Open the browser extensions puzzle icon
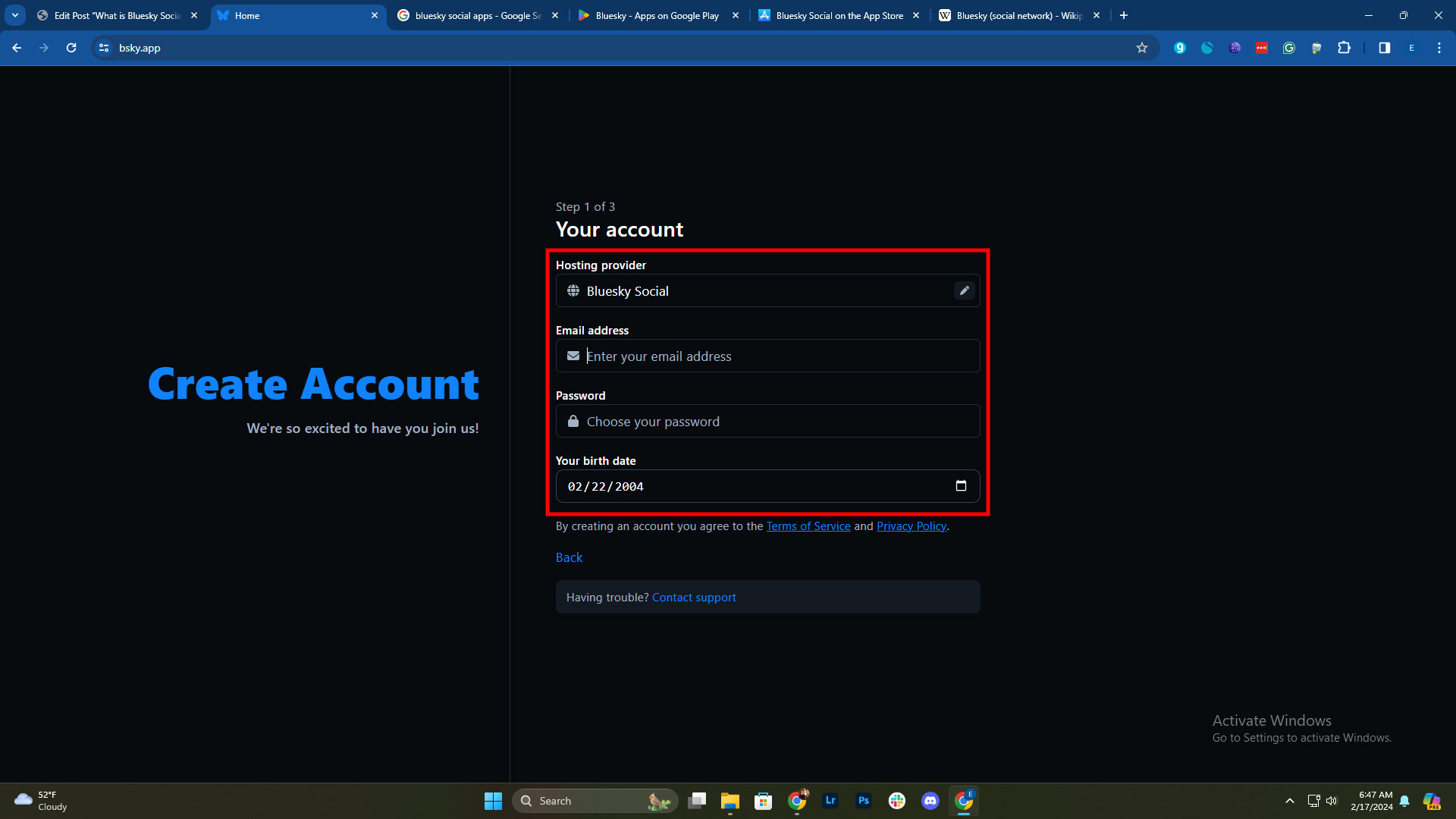1456x819 pixels. coord(1344,48)
